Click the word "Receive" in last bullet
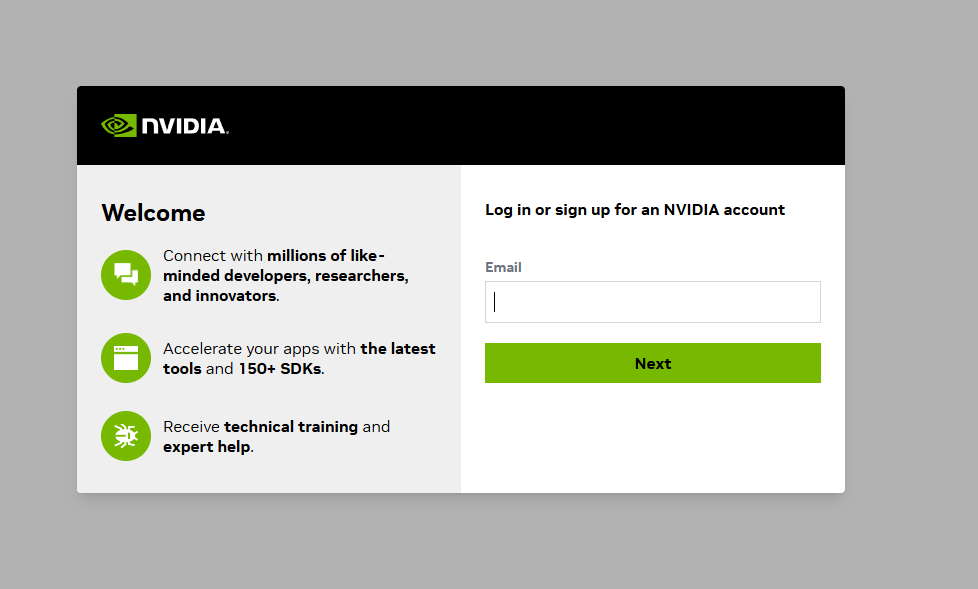 [191, 427]
